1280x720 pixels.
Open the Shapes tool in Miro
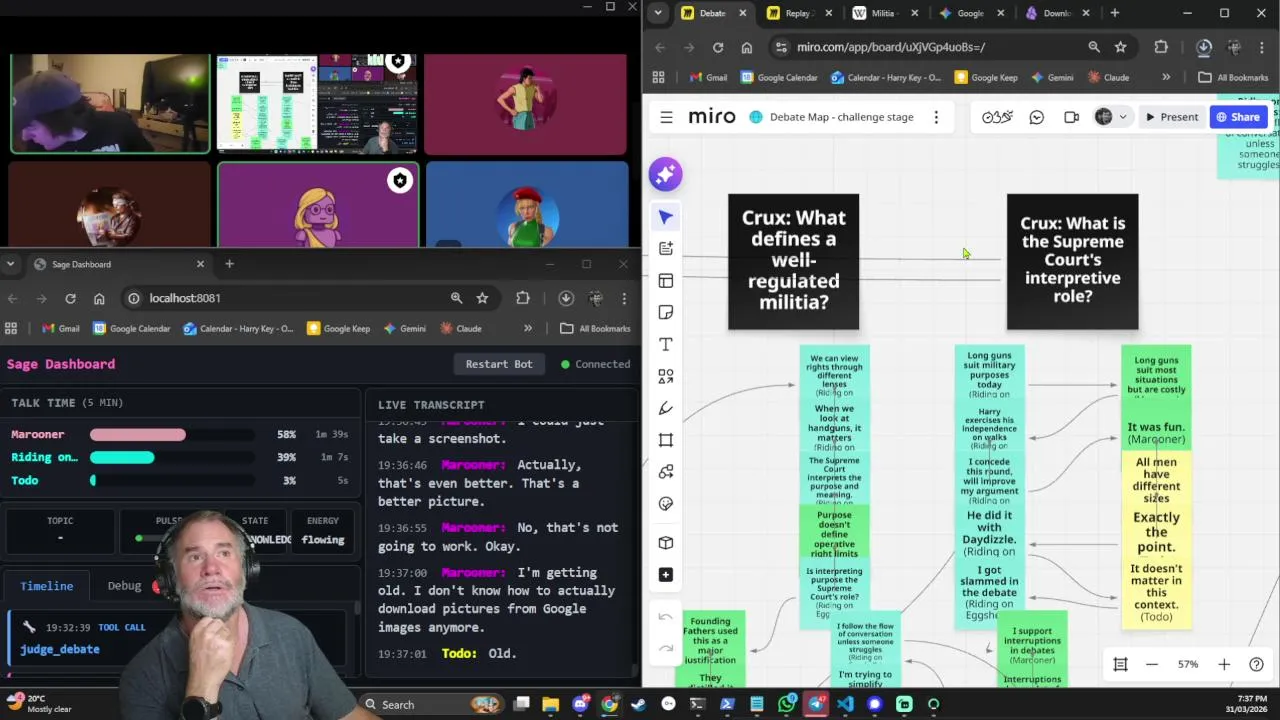[666, 377]
